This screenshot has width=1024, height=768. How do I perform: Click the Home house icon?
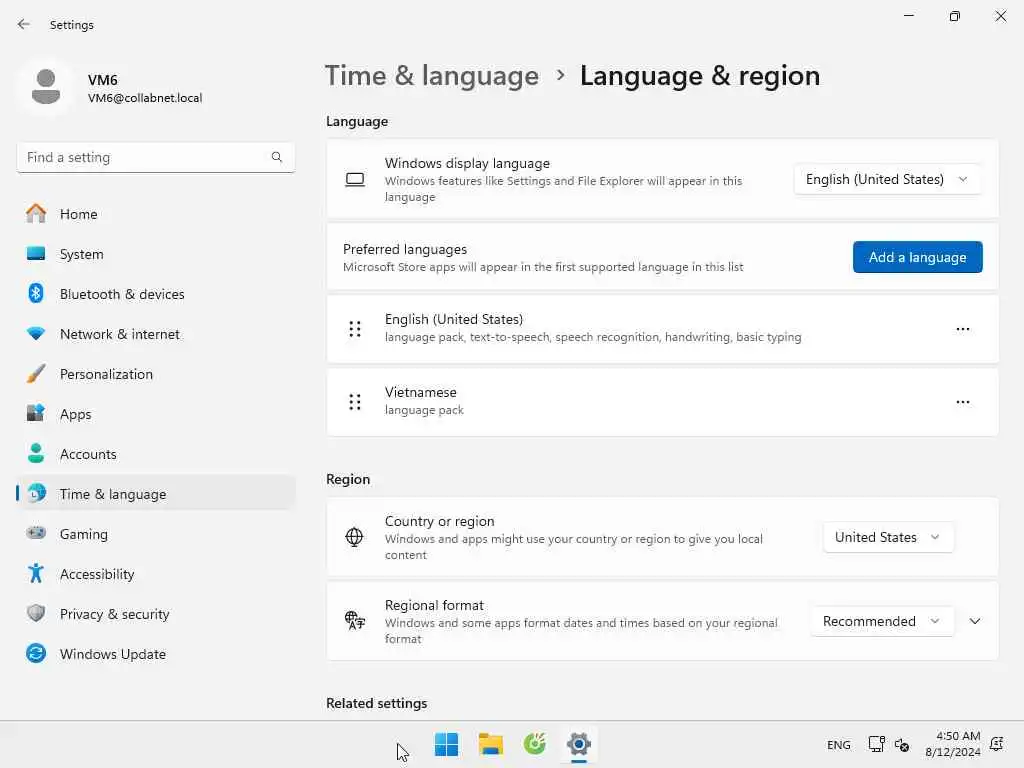pos(36,214)
